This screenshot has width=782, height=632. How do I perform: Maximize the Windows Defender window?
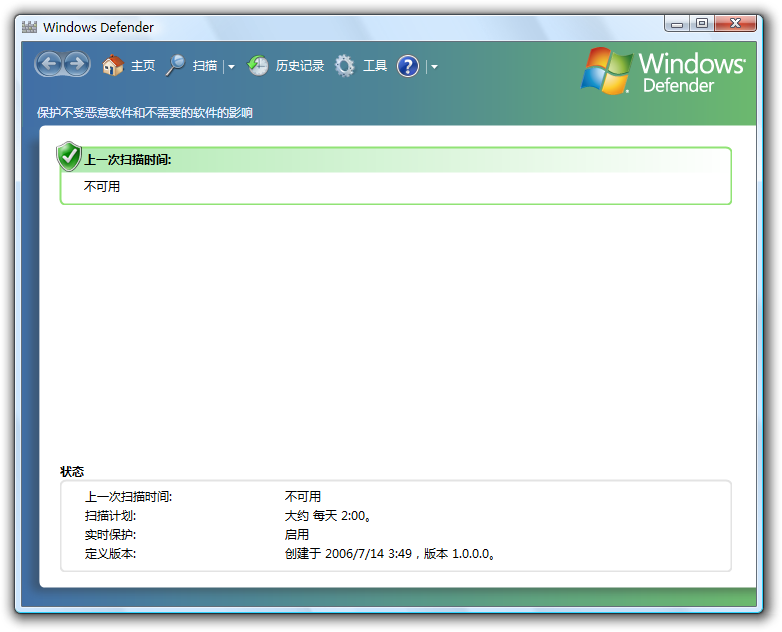pos(702,23)
